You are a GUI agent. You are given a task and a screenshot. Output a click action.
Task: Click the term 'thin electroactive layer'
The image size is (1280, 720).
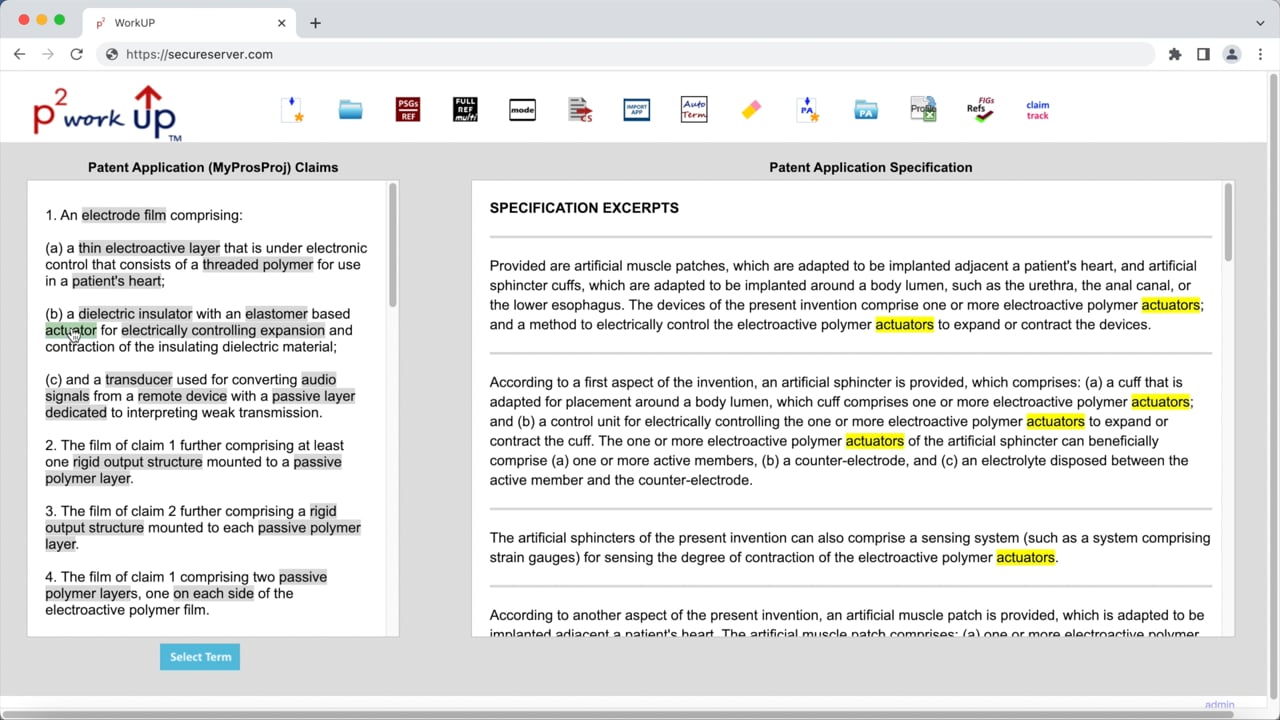[149, 248]
